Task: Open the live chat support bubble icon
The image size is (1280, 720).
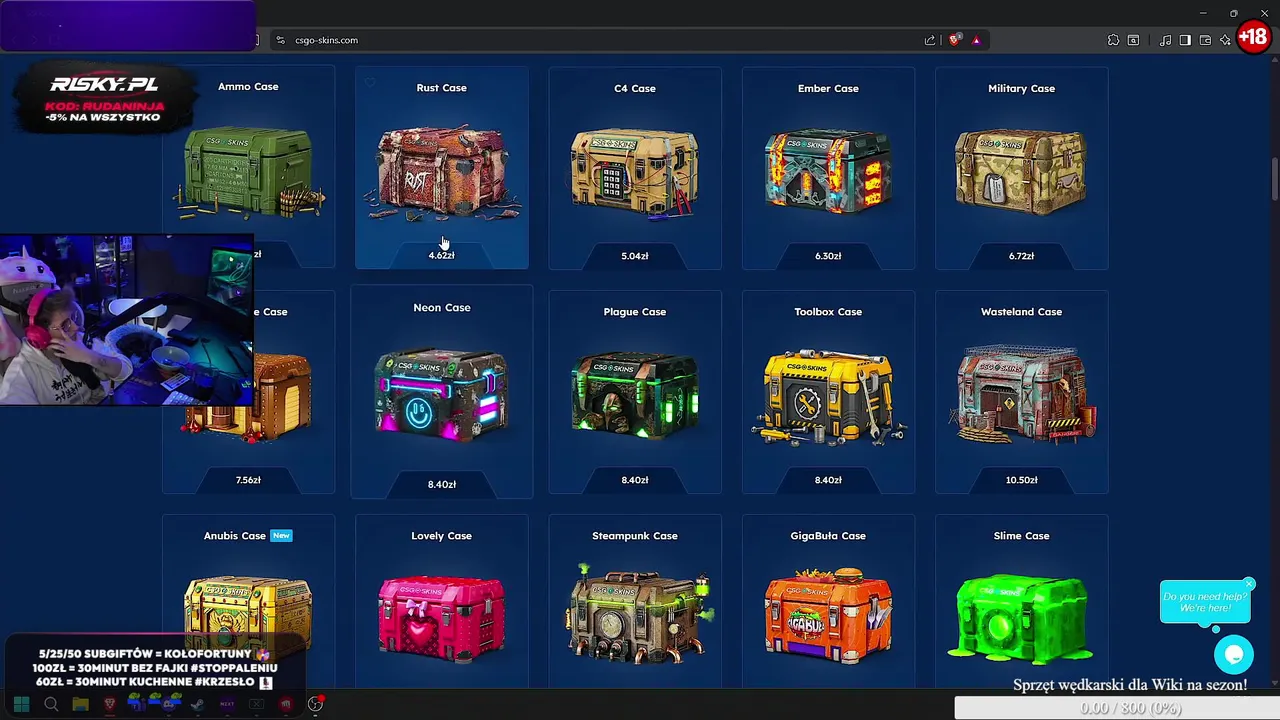Action: click(1234, 655)
